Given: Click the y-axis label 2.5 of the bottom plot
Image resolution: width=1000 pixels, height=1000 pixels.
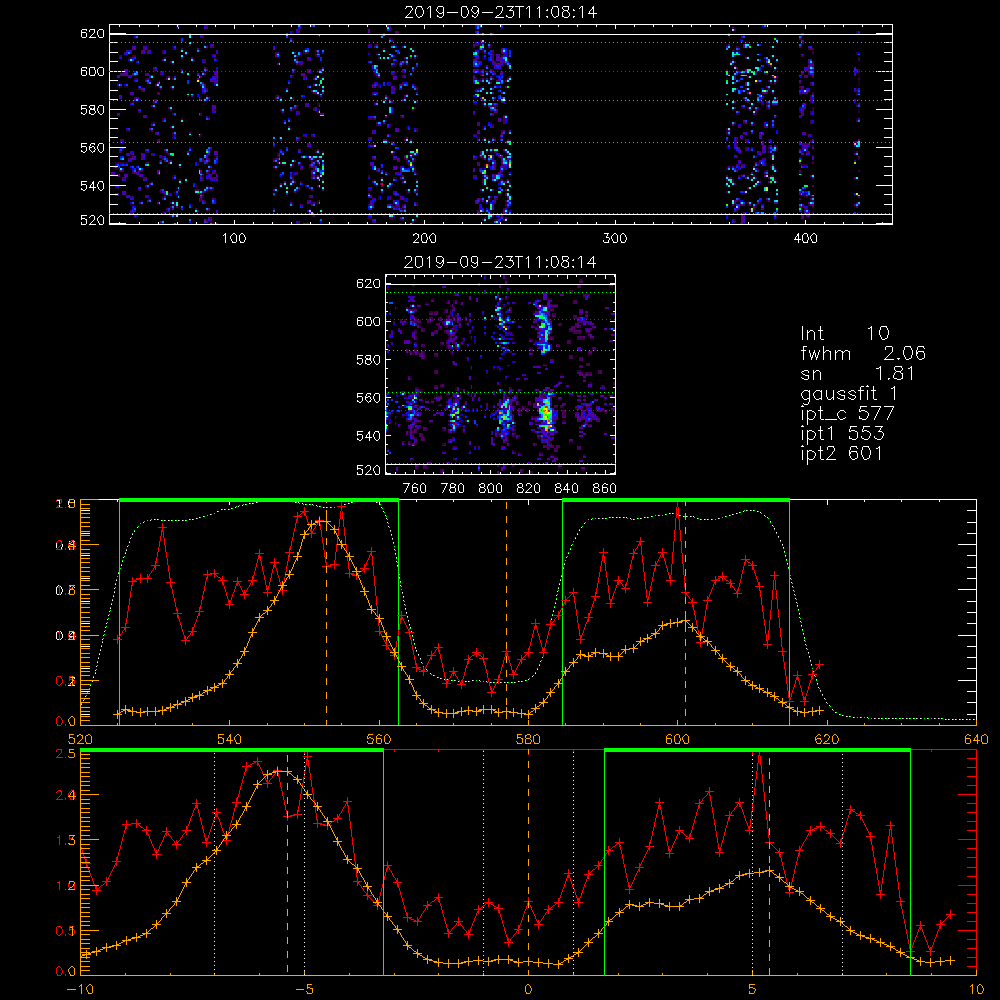Looking at the screenshot, I should click(67, 754).
